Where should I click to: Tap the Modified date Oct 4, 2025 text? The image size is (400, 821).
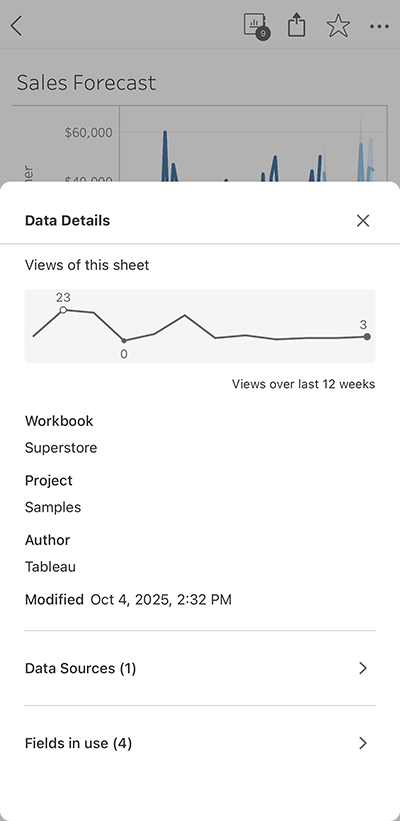tap(161, 600)
